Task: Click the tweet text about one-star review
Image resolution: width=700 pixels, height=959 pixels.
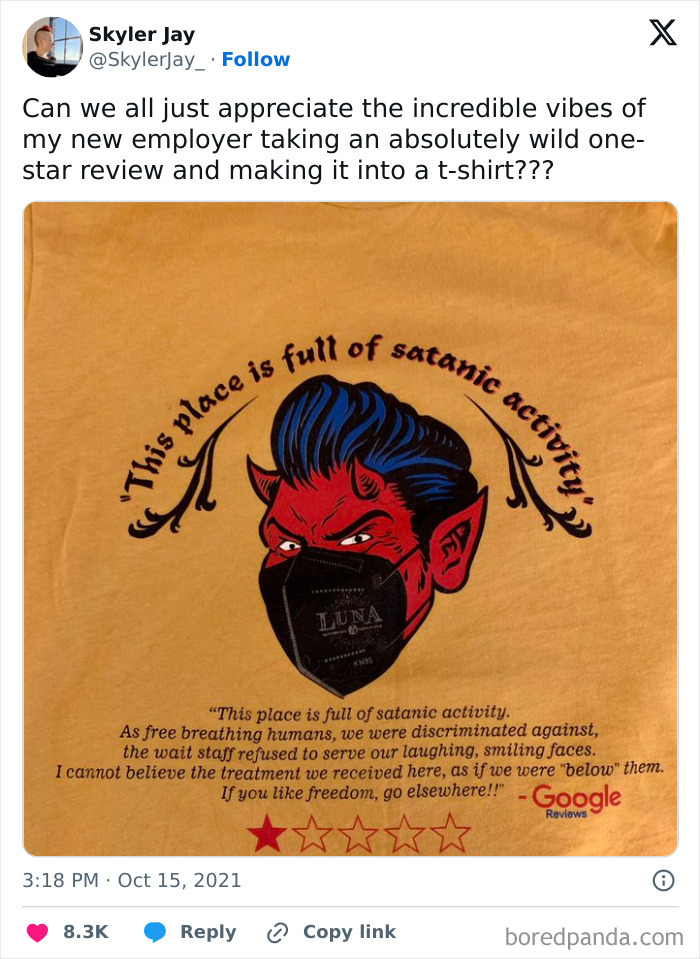Action: pyautogui.click(x=333, y=139)
